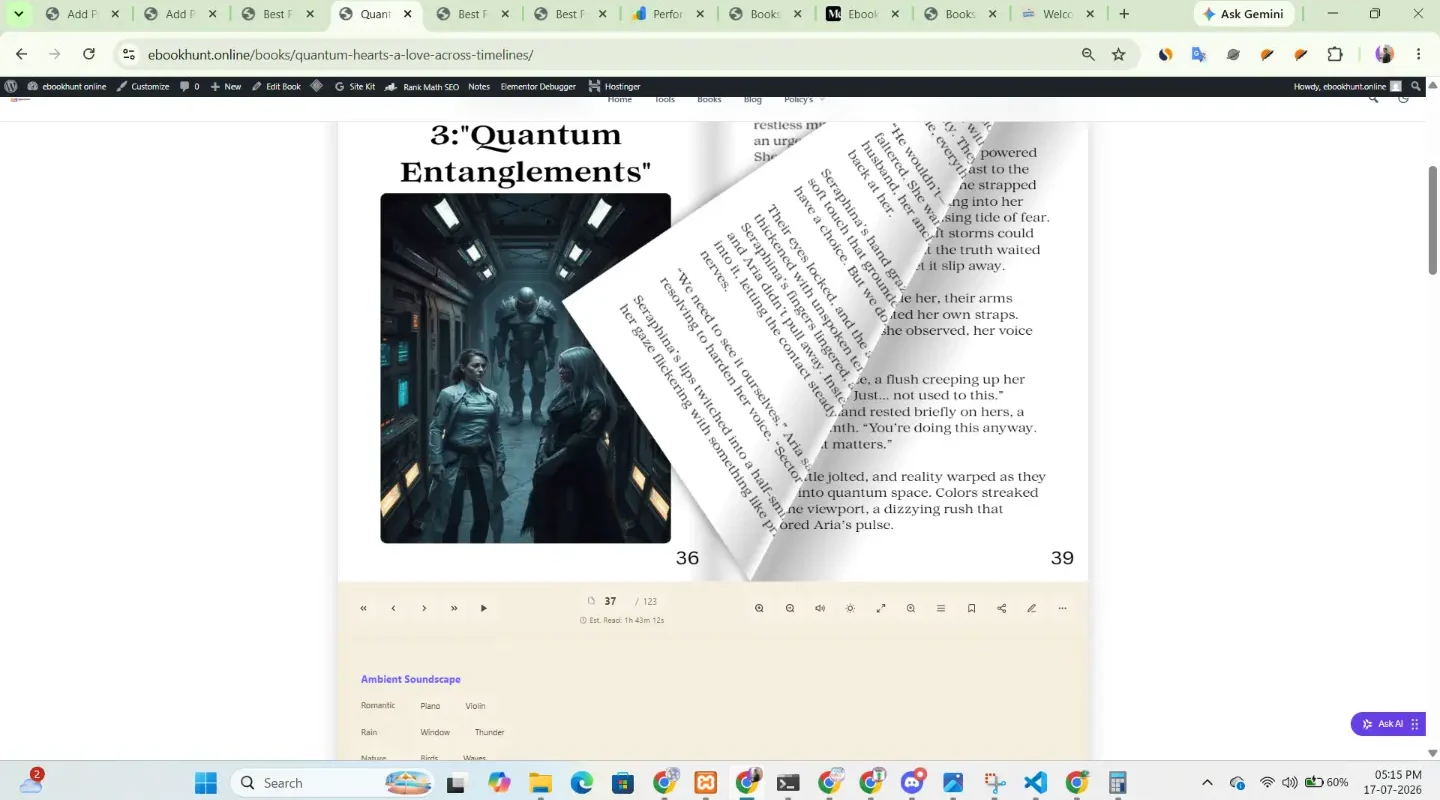Image resolution: width=1440 pixels, height=800 pixels.
Task: Go back in browser history
Action: pos(22,54)
